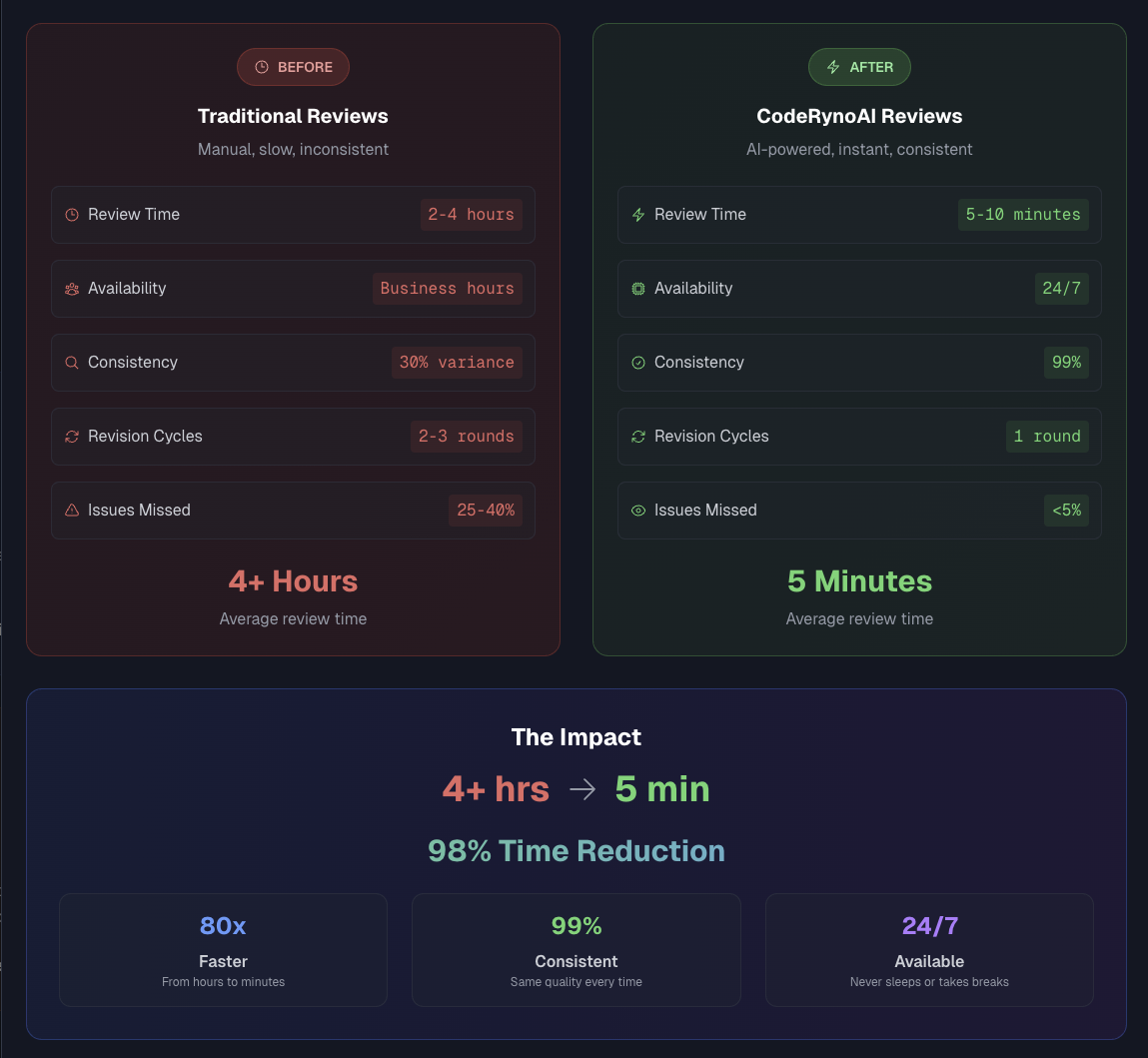Click the 'Business hours' value

coord(448,289)
